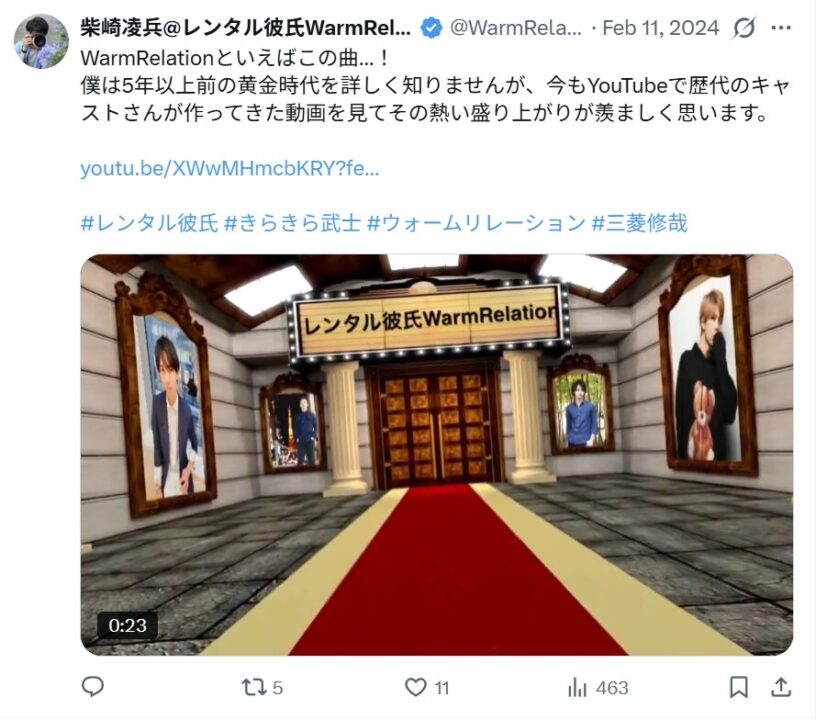Click the Grok explain-post icon
This screenshot has width=816, height=720.
[x=744, y=28]
